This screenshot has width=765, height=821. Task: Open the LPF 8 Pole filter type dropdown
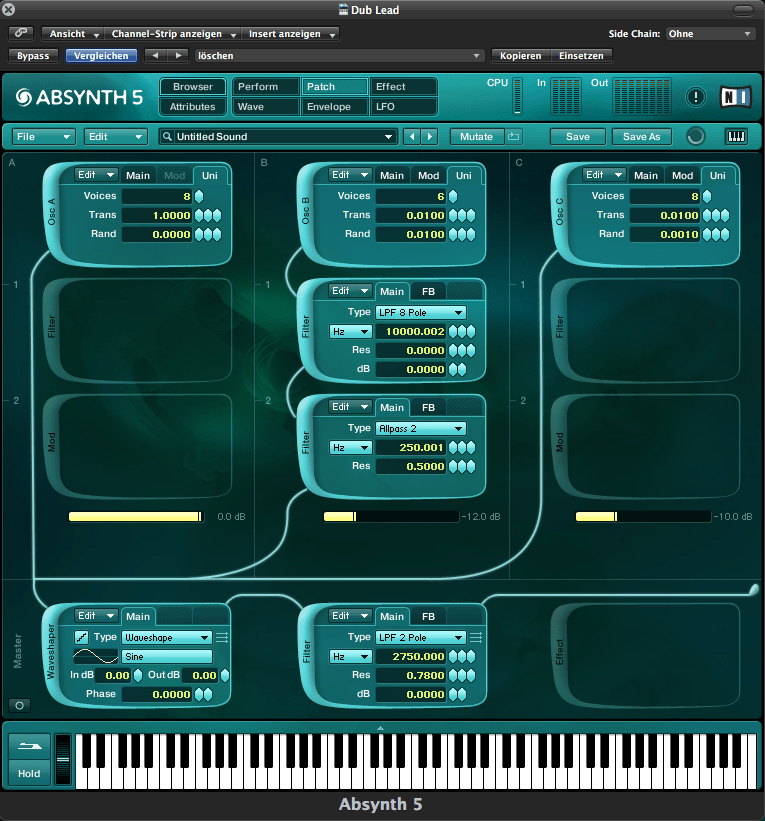[x=421, y=312]
